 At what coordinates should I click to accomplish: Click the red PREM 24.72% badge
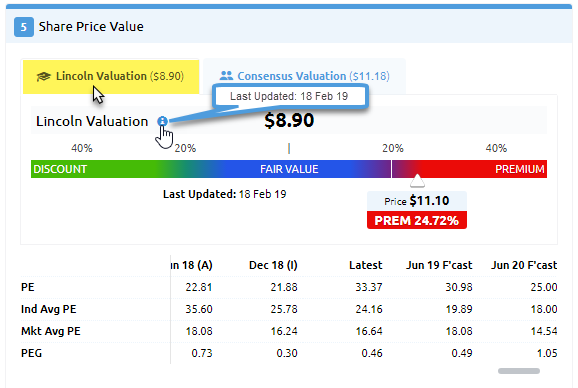pyautogui.click(x=417, y=220)
